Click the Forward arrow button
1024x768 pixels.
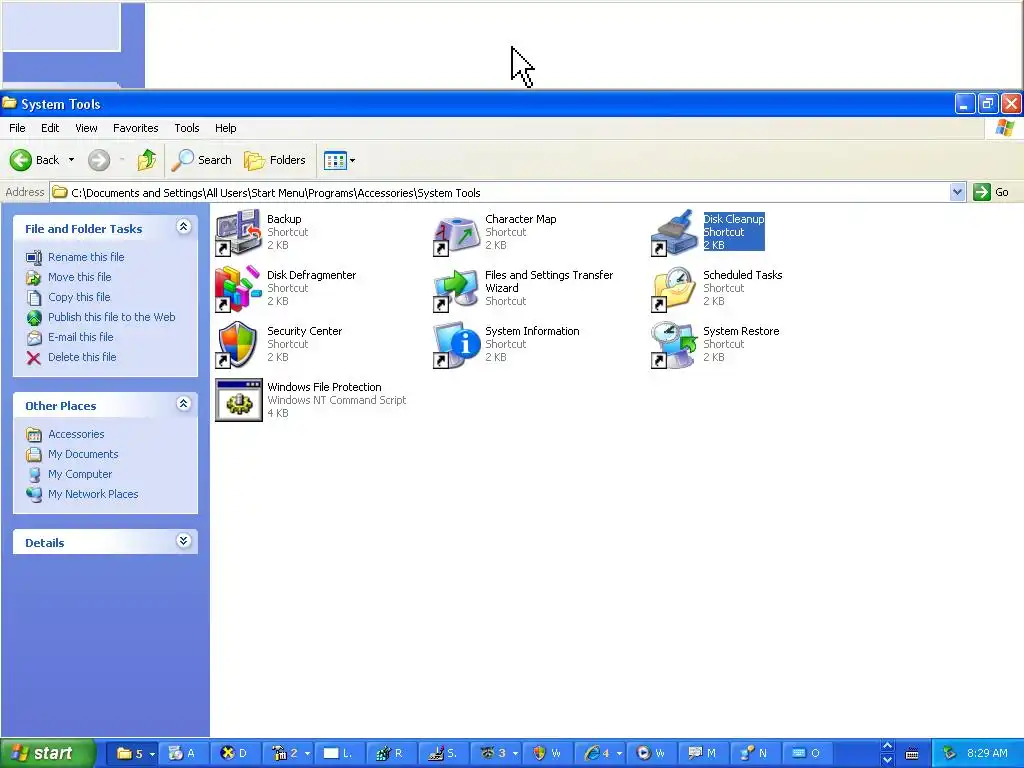[x=99, y=160]
